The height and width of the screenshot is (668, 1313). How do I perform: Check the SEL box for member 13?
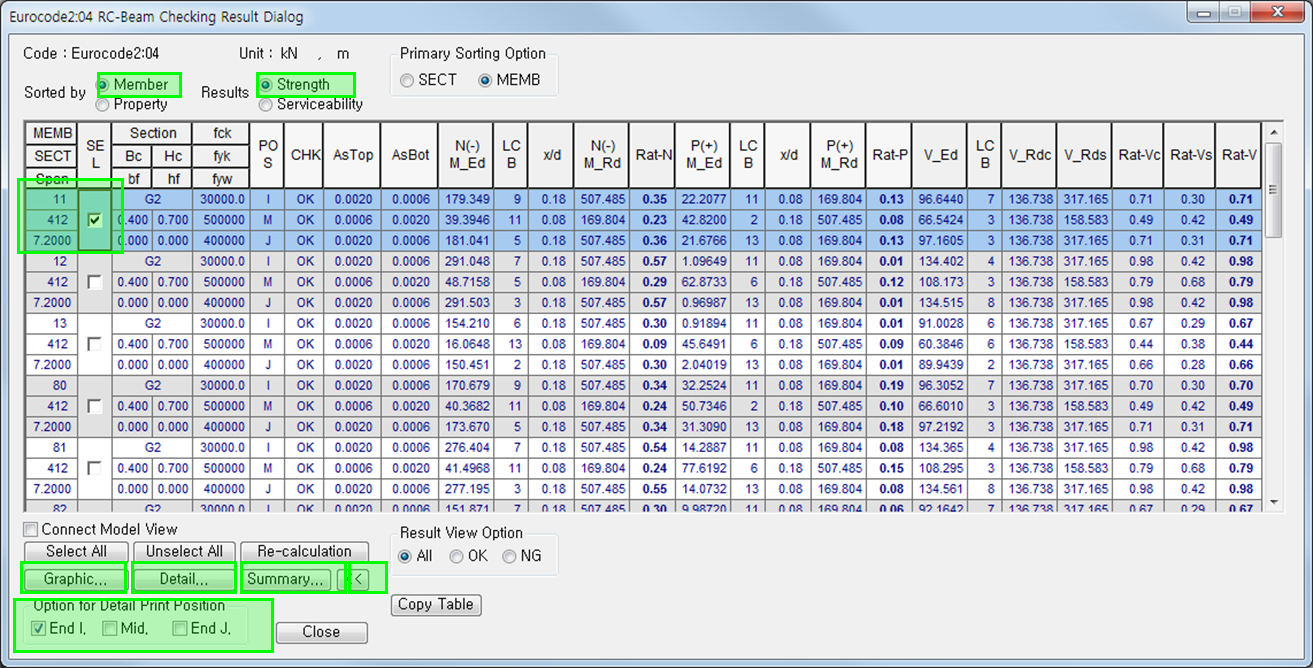[x=95, y=344]
